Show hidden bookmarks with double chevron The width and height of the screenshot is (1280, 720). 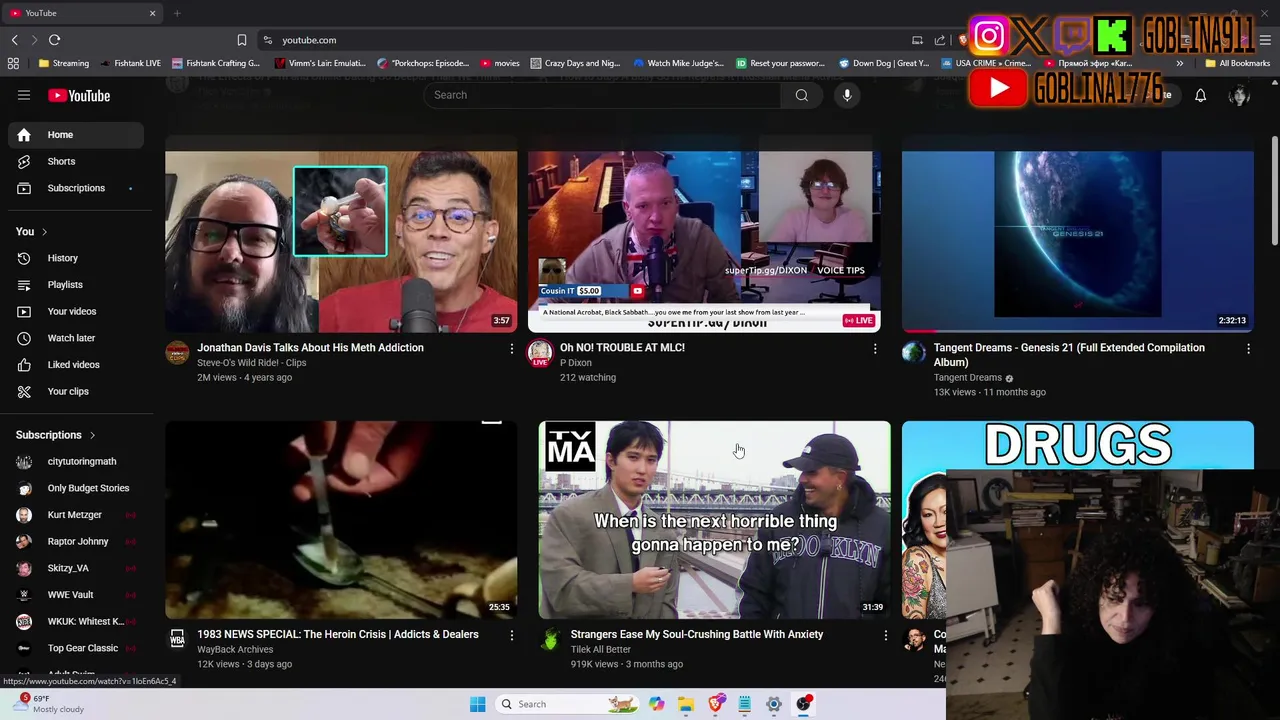(x=1179, y=63)
